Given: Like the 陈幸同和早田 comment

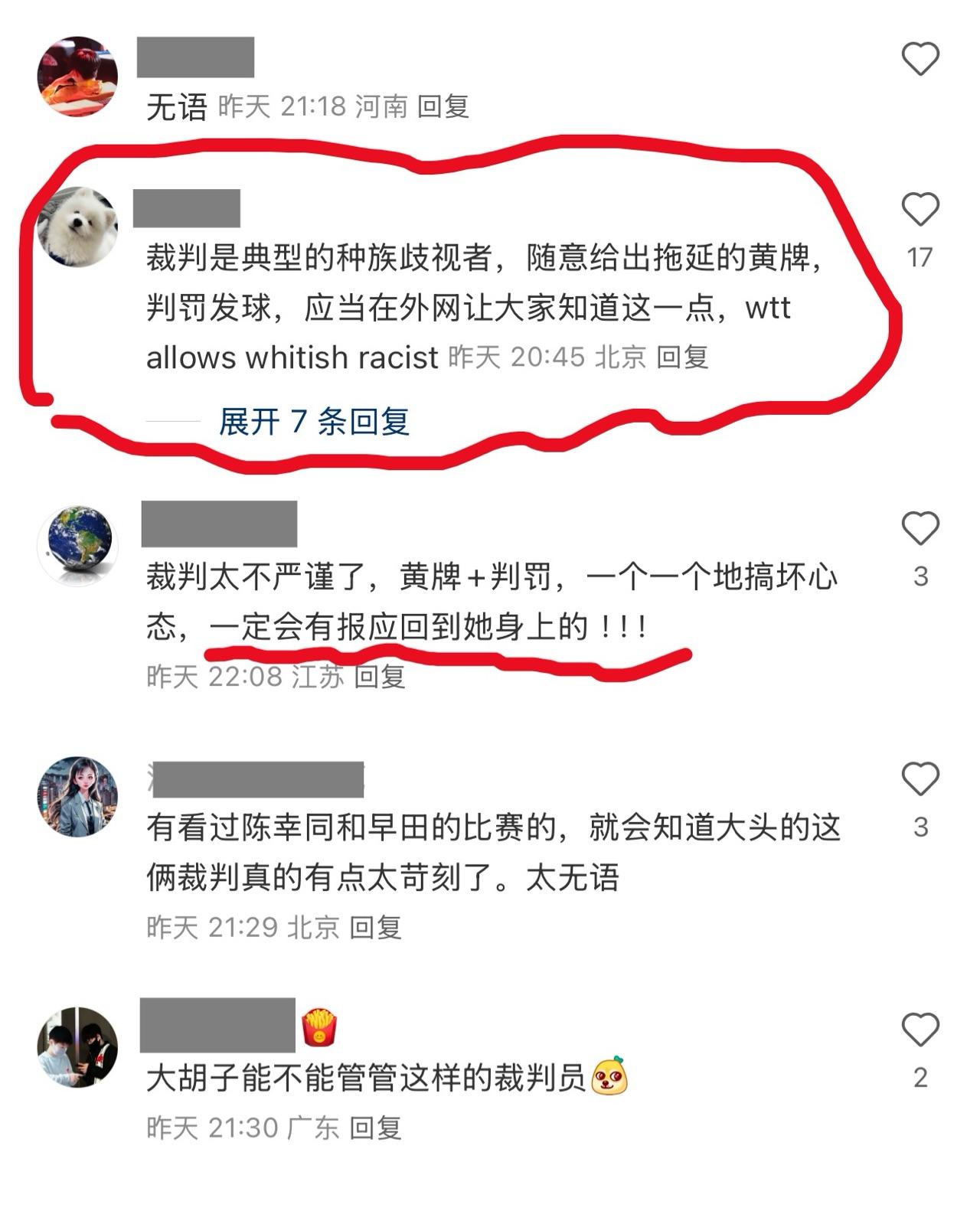Looking at the screenshot, I should 920,779.
